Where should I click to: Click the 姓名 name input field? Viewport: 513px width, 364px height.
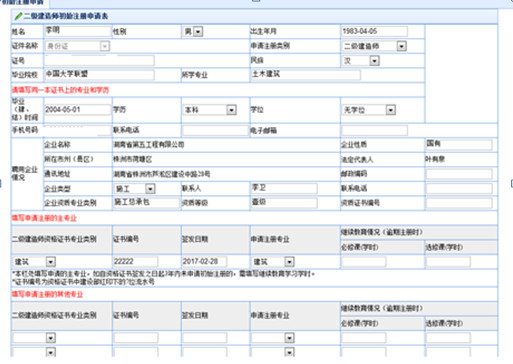pyautogui.click(x=78, y=31)
